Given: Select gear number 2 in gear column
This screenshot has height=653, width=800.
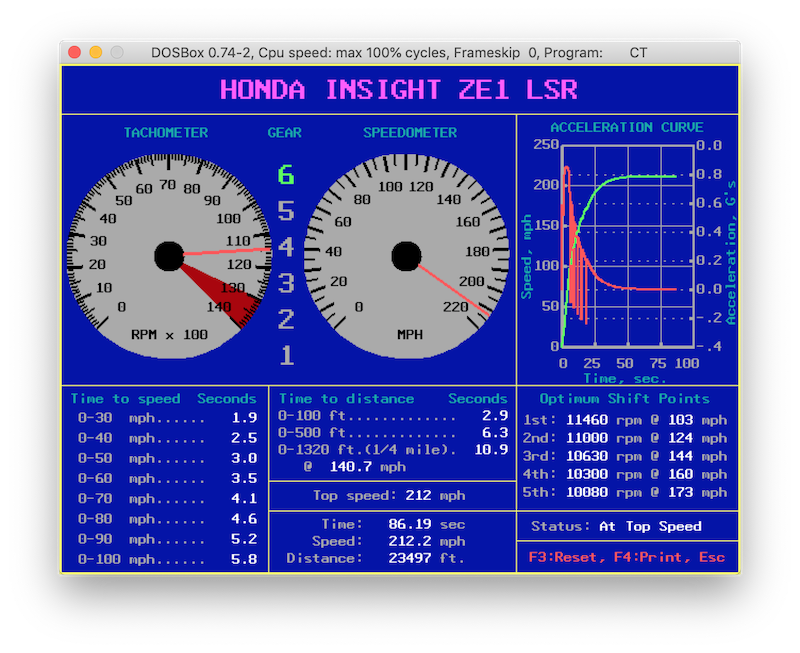Looking at the screenshot, I should (x=286, y=319).
